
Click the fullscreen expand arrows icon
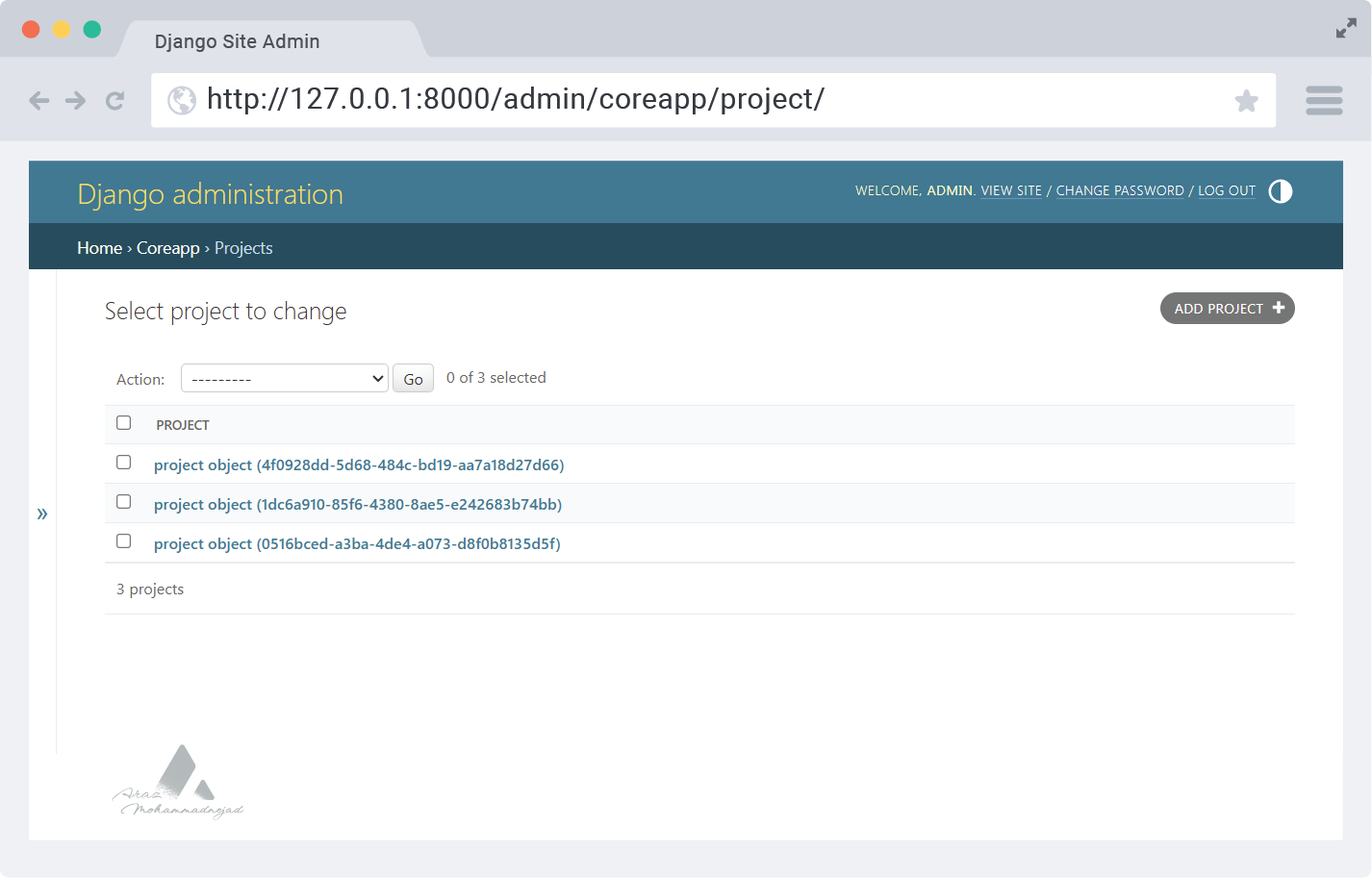(1346, 29)
